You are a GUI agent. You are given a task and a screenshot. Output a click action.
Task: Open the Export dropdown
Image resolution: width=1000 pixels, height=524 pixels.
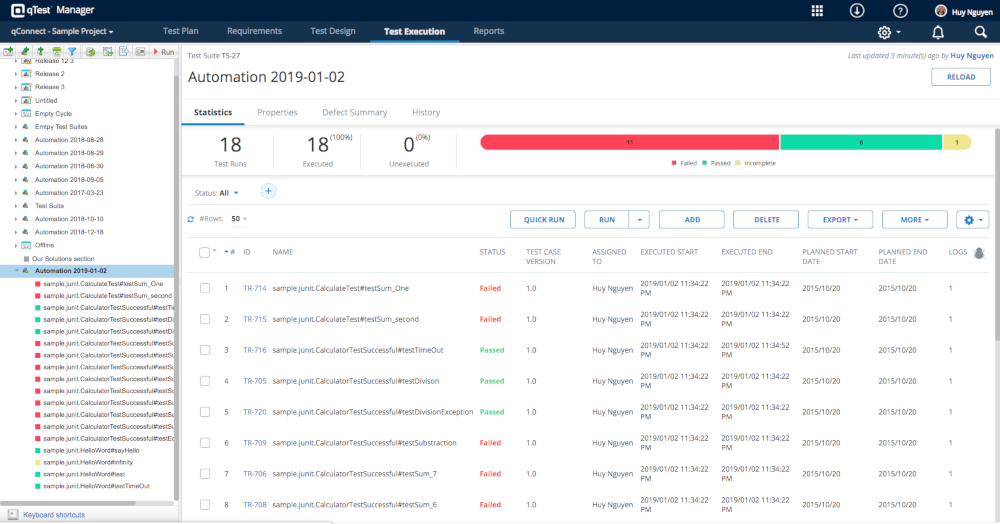(840, 219)
